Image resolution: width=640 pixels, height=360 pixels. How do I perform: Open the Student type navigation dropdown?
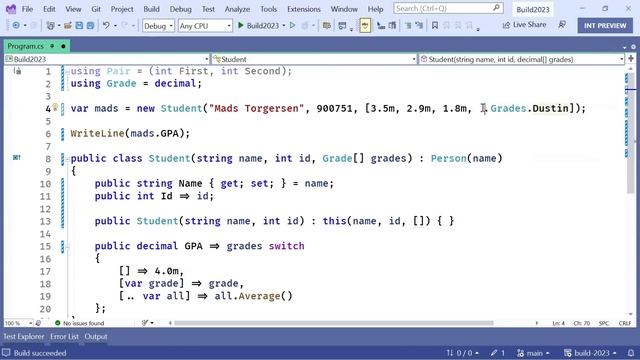pyautogui.click(x=314, y=59)
